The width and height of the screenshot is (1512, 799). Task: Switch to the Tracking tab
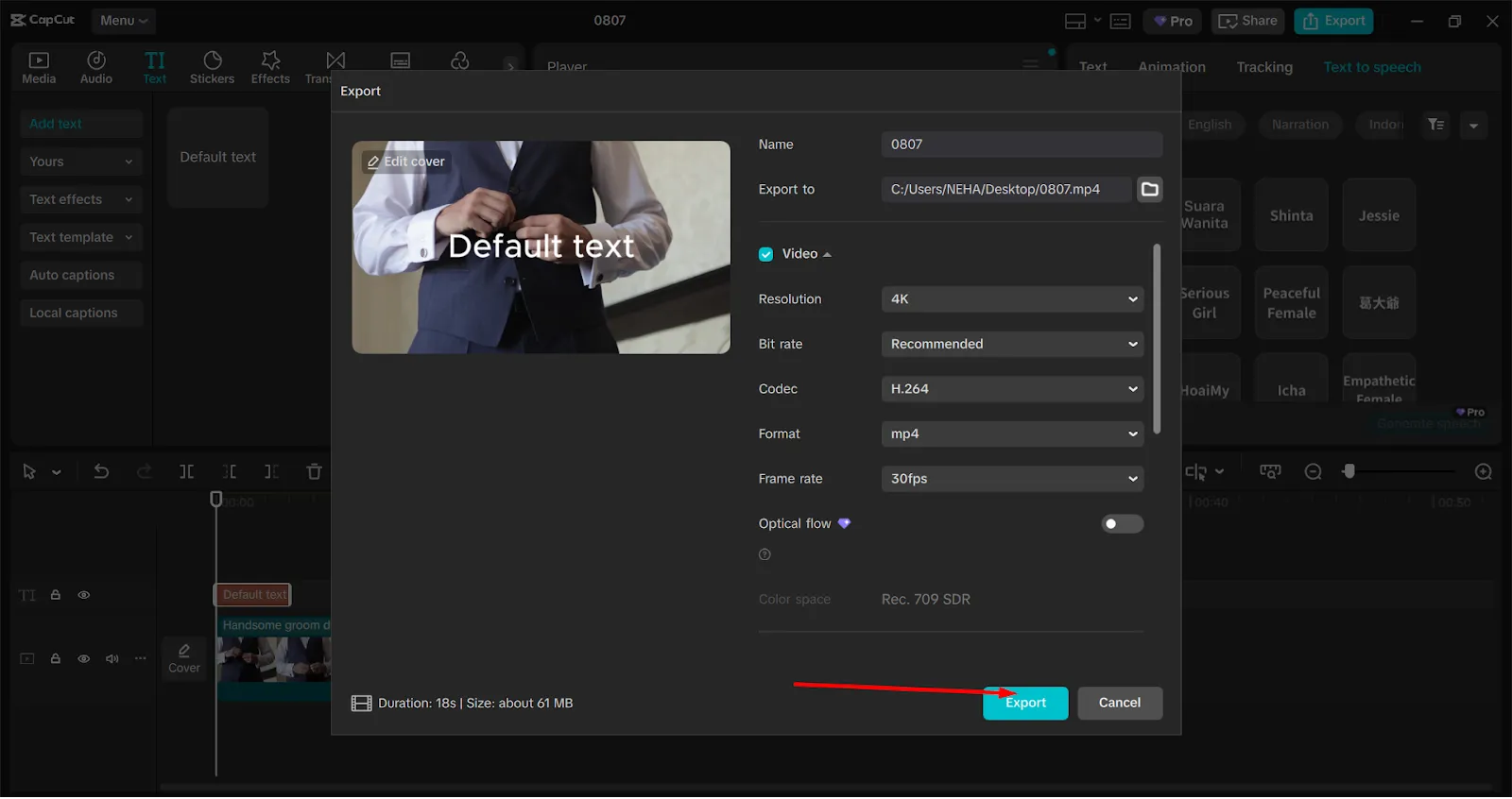coord(1263,67)
